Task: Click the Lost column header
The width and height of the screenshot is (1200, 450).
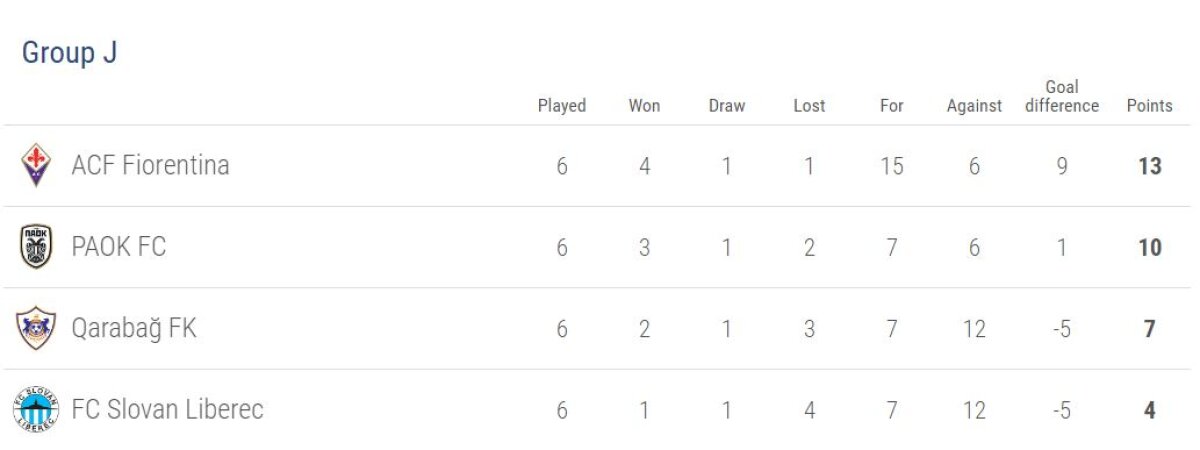Action: point(809,105)
